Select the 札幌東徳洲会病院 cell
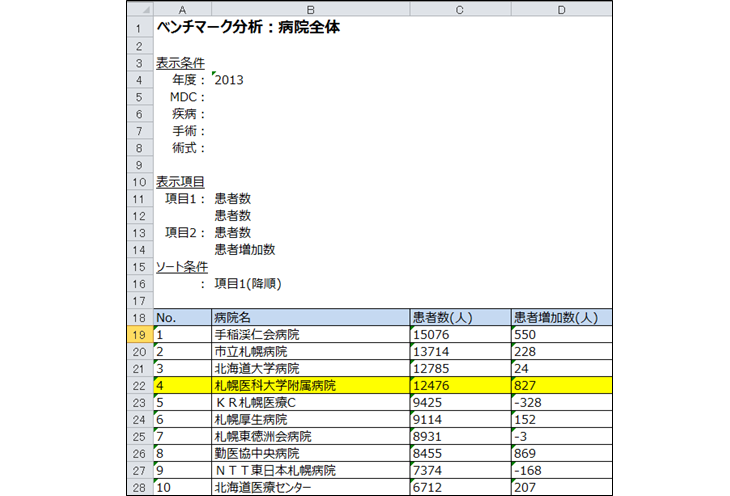This screenshot has width=730, height=496. 311,437
